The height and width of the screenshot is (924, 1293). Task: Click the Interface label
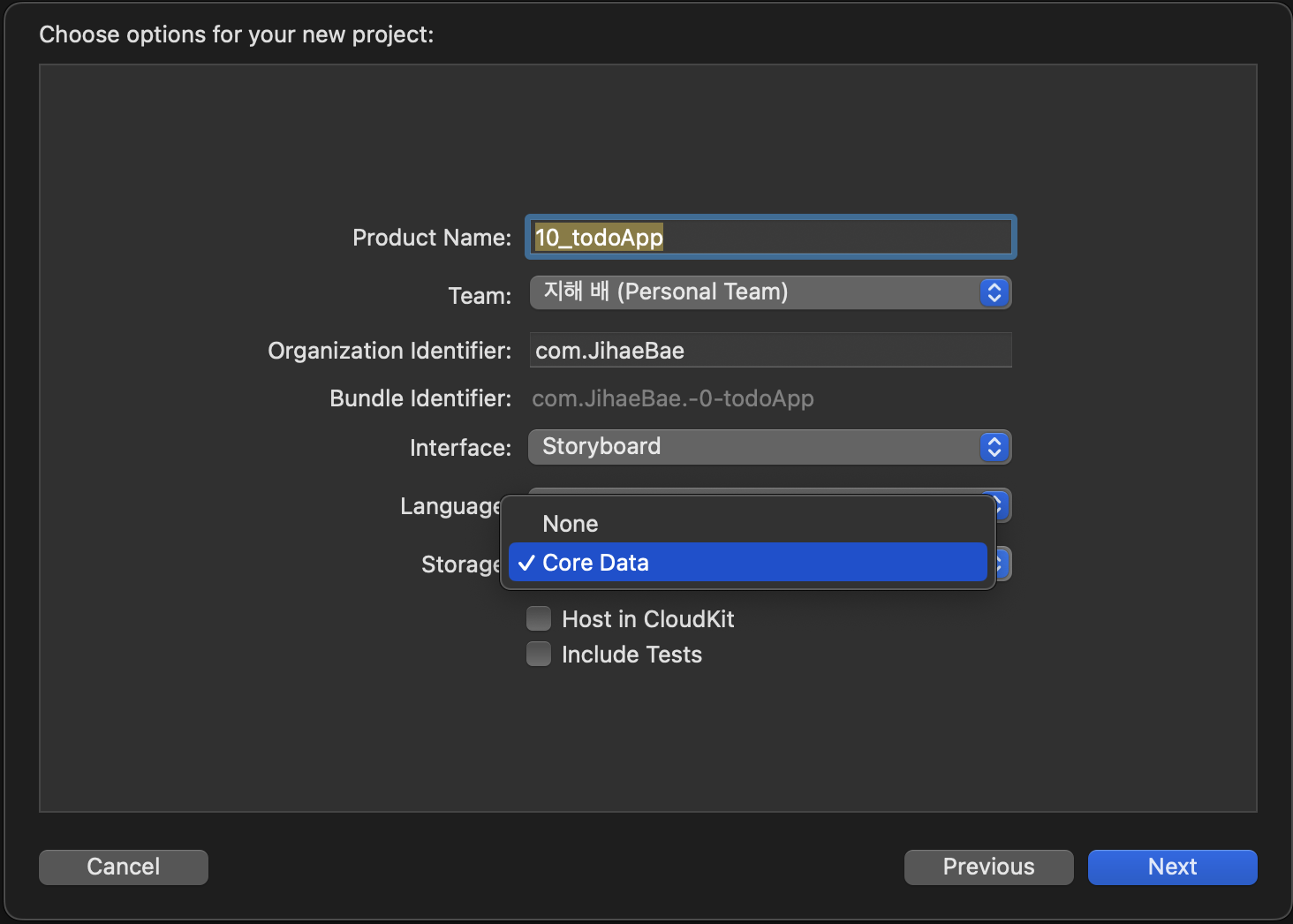[460, 448]
